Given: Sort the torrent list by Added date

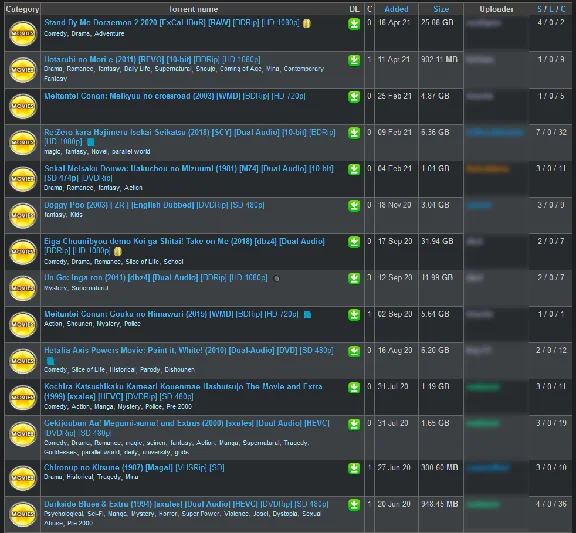Looking at the screenshot, I should pos(396,9).
